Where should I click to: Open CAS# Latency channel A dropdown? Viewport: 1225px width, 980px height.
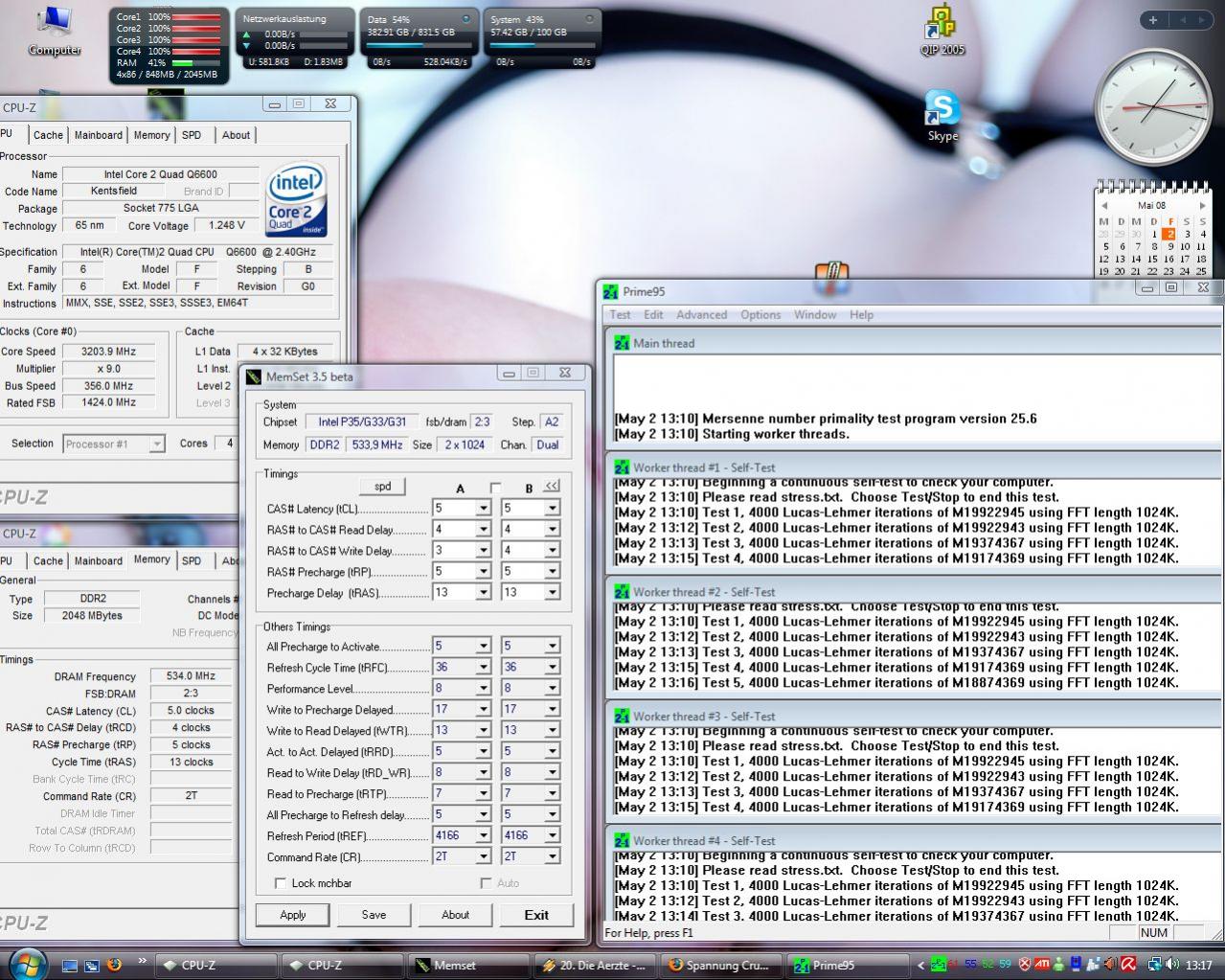[484, 509]
